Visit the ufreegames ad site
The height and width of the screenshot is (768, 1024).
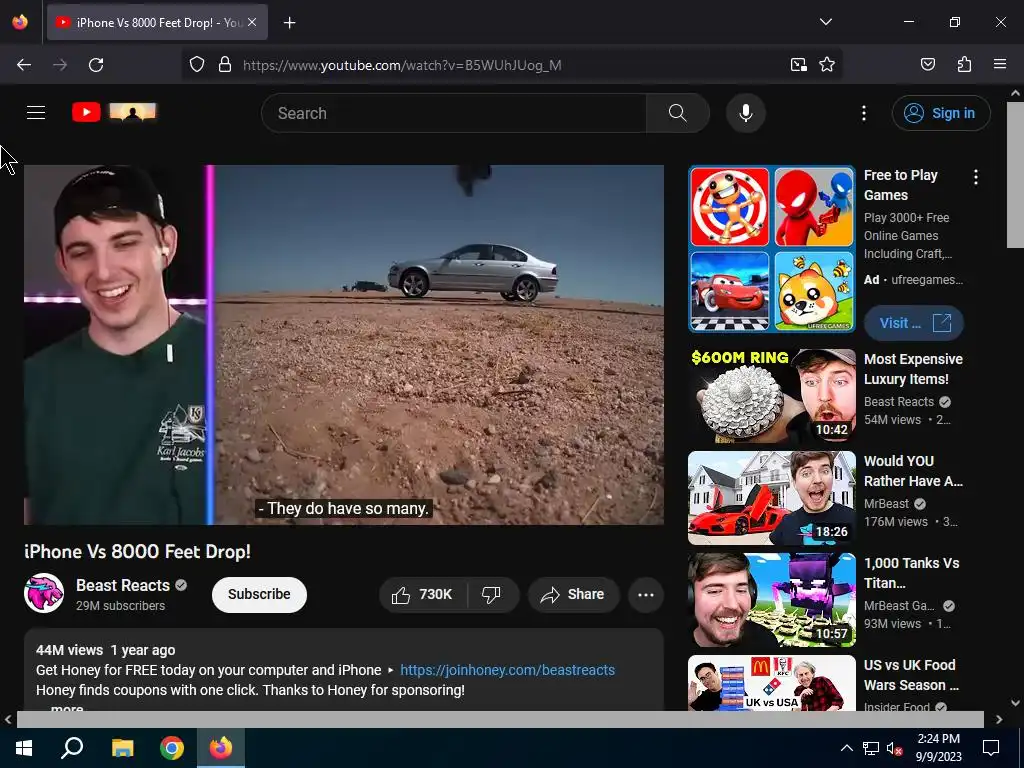coord(914,323)
